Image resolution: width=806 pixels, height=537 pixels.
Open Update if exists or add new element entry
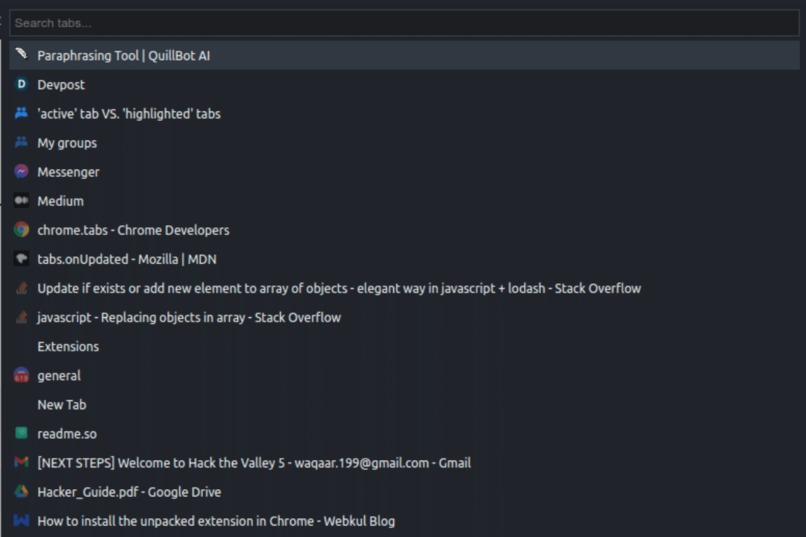404,288
